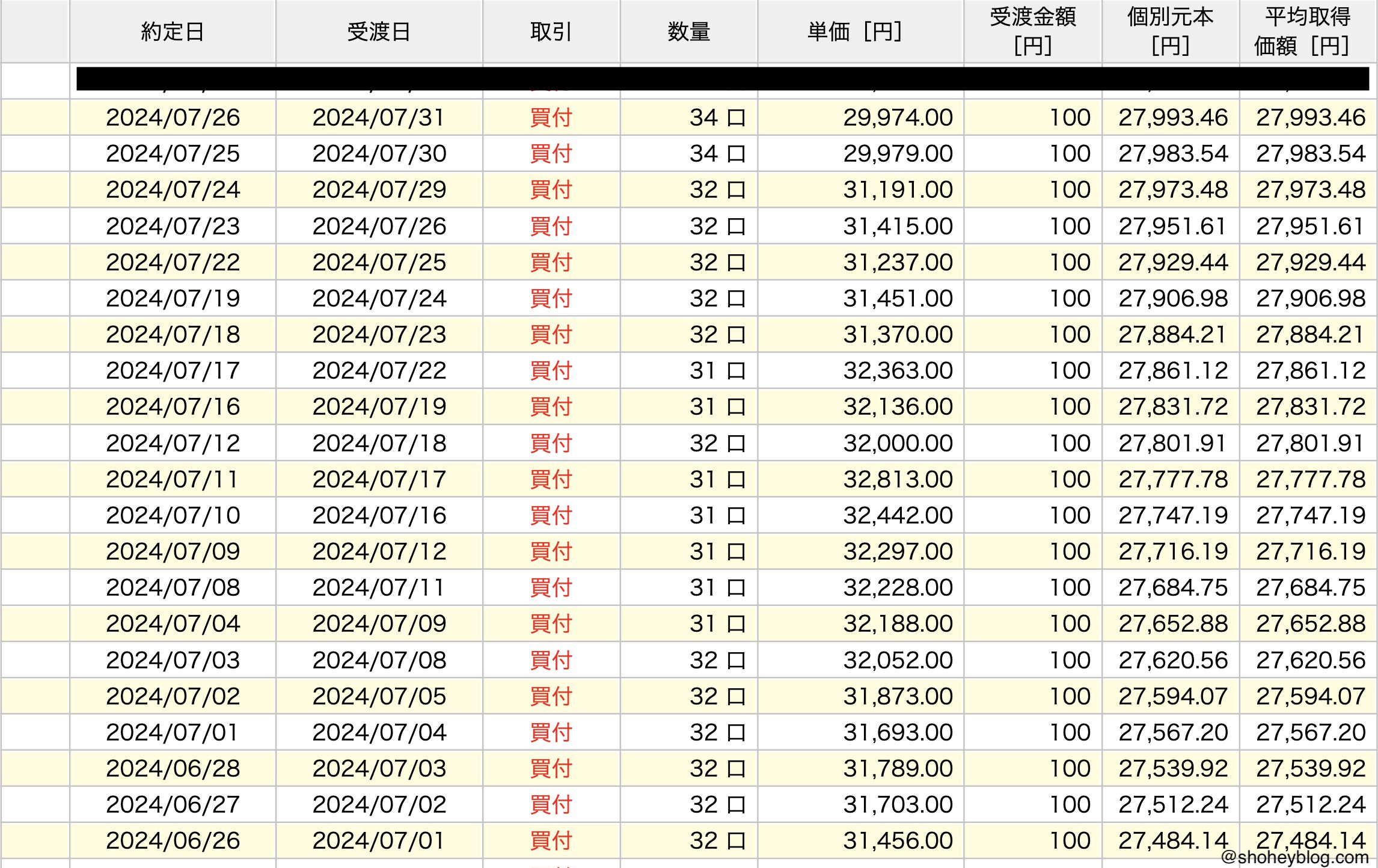This screenshot has width=1378, height=868.
Task: Click quantity 31 口 in 2024/07/17 row
Action: [717, 370]
